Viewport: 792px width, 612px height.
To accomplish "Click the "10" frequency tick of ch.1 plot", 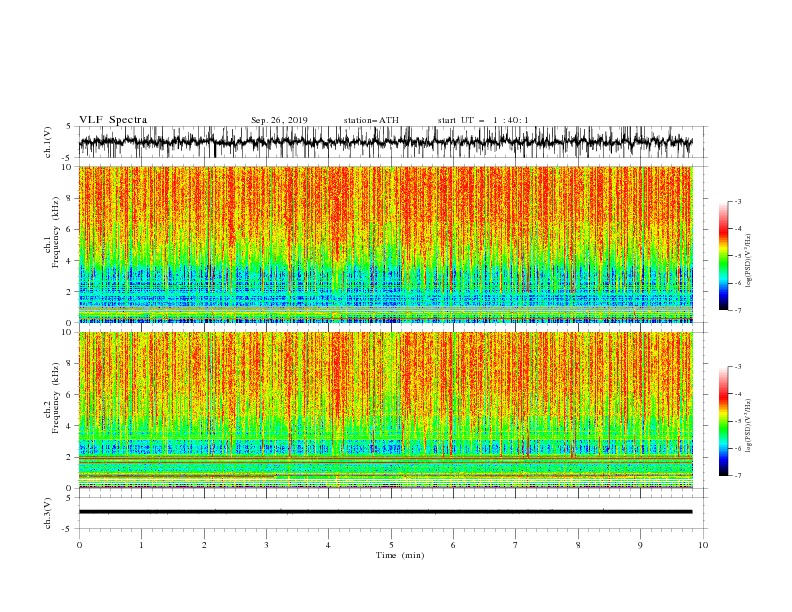I will (x=67, y=167).
